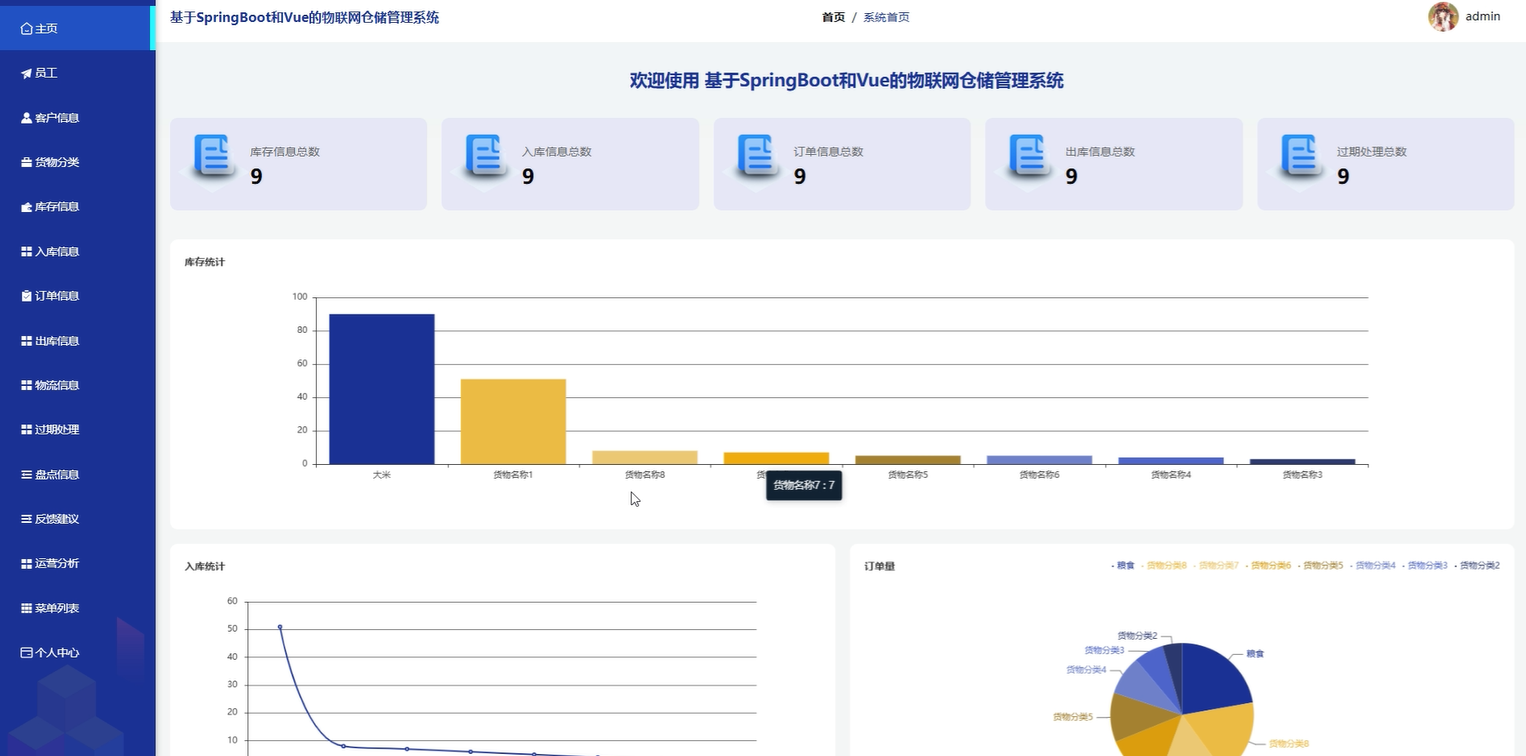Click the 订单量 chart title
Viewport: 1526px width, 756px height.
(x=880, y=567)
